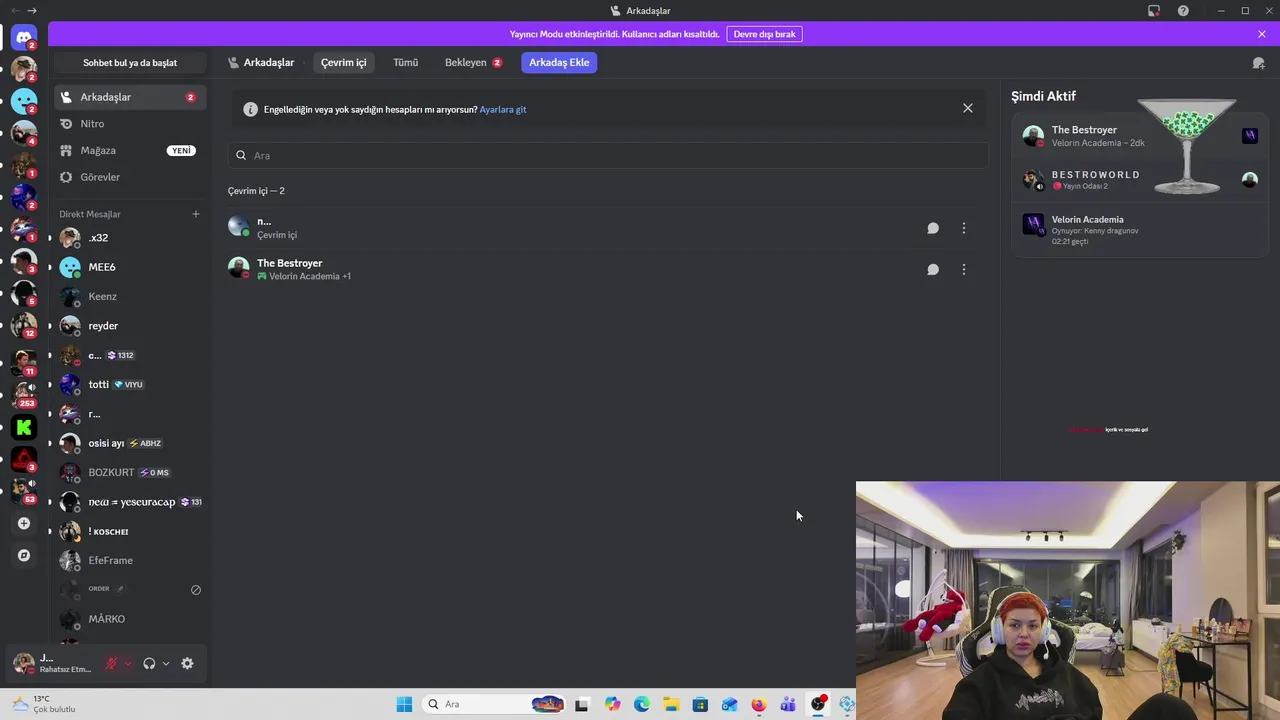Open Velorin Academia activity card

click(x=1140, y=230)
